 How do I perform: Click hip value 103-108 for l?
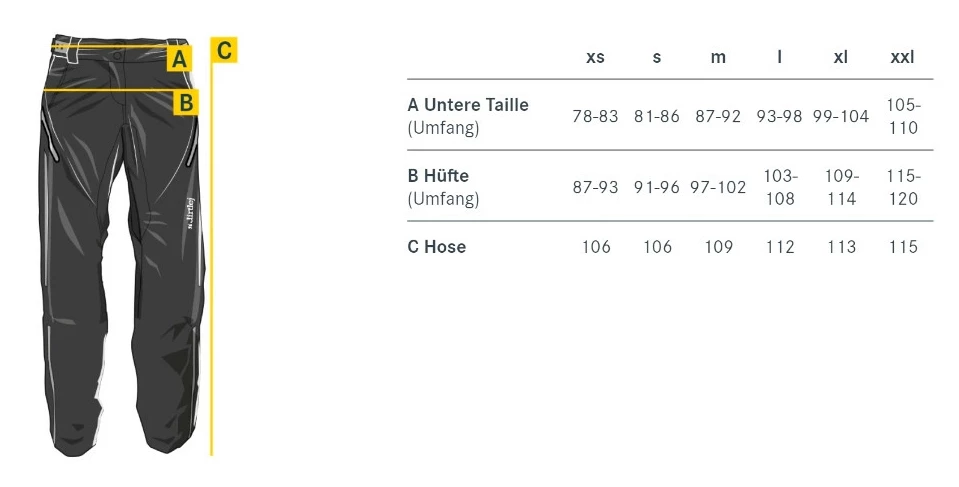click(x=780, y=187)
